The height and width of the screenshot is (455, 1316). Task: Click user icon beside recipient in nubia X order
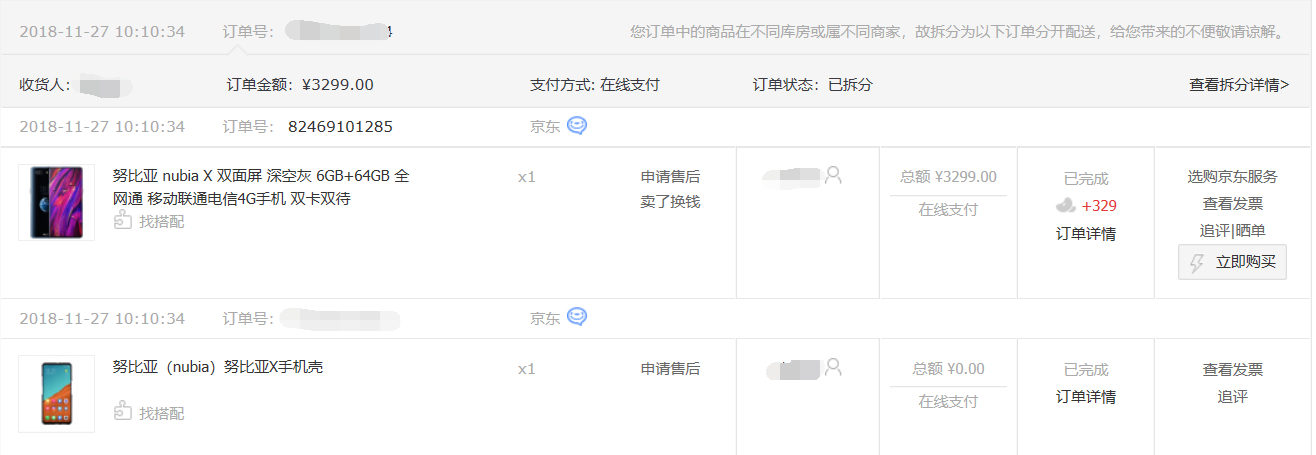click(x=833, y=175)
